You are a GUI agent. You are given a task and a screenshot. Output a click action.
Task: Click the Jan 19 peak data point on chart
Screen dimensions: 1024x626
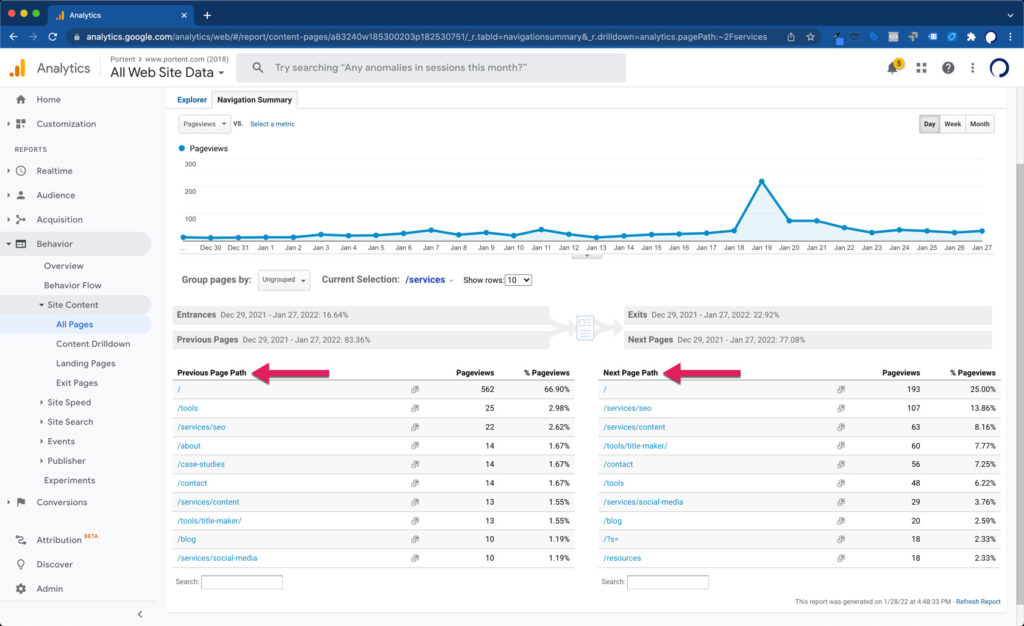click(x=762, y=181)
